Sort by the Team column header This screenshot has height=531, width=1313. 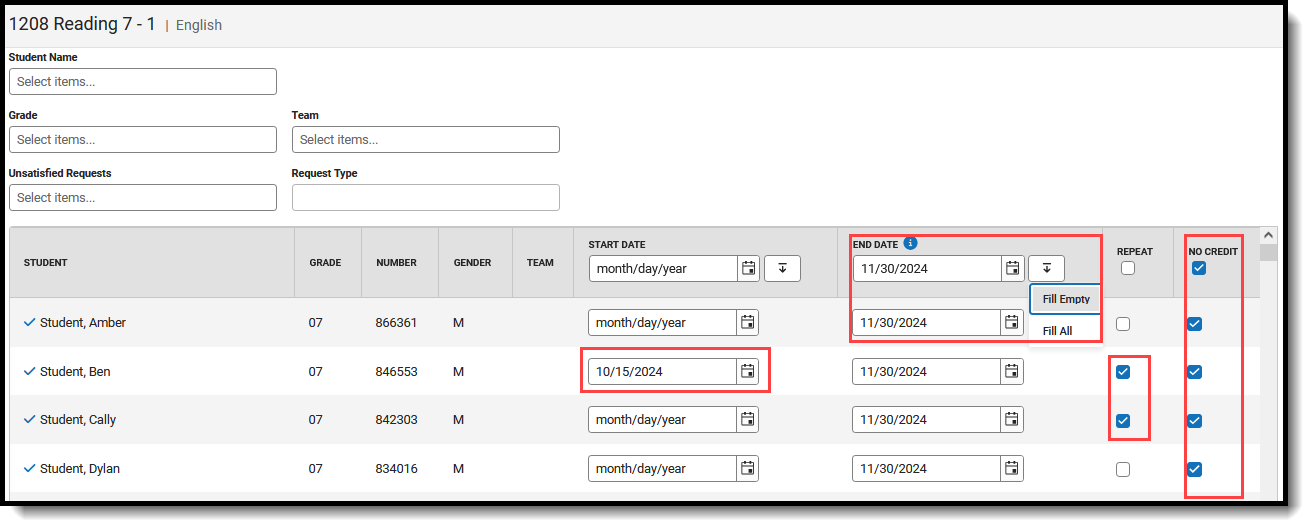pos(540,263)
